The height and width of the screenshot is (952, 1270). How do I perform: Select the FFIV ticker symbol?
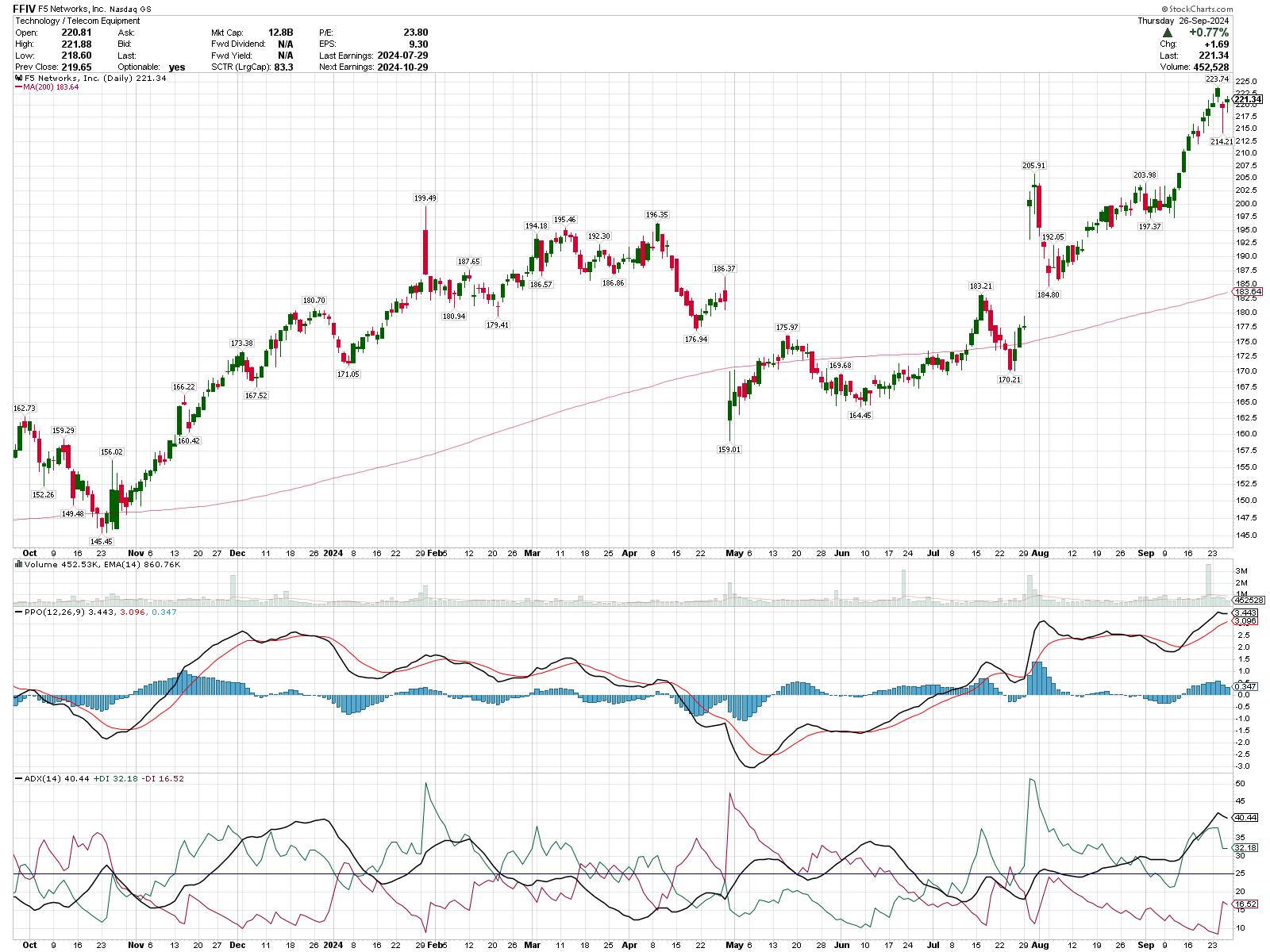click(x=25, y=9)
